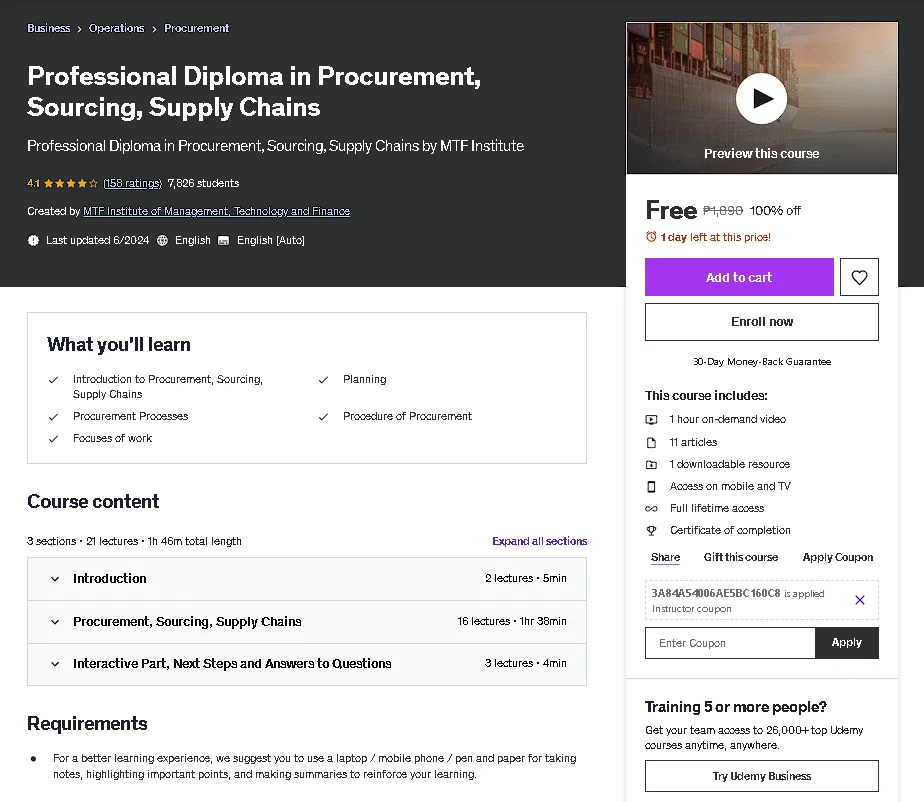Click the '2 lectures • 5min' label
The height and width of the screenshot is (802, 924).
526,579
